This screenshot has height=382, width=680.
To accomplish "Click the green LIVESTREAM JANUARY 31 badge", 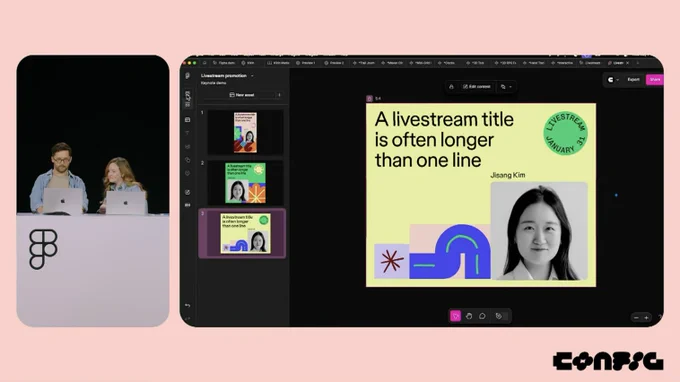I will click(566, 133).
